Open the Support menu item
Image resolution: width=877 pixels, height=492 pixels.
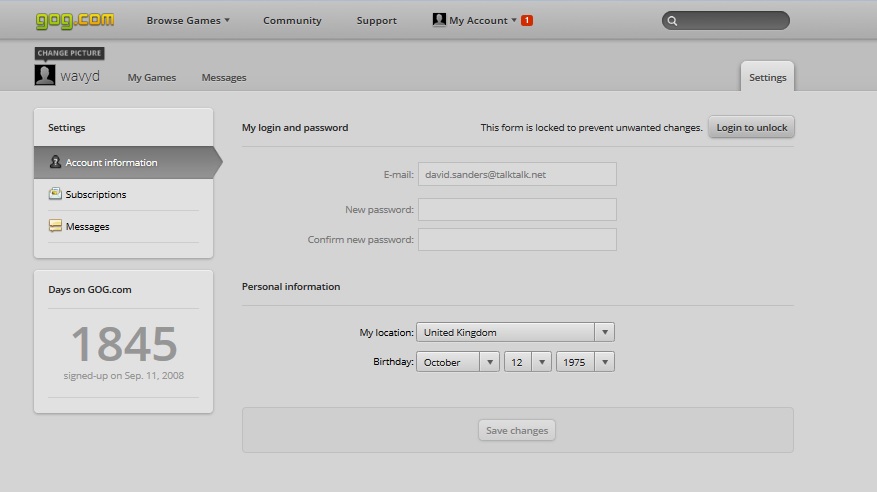[376, 20]
